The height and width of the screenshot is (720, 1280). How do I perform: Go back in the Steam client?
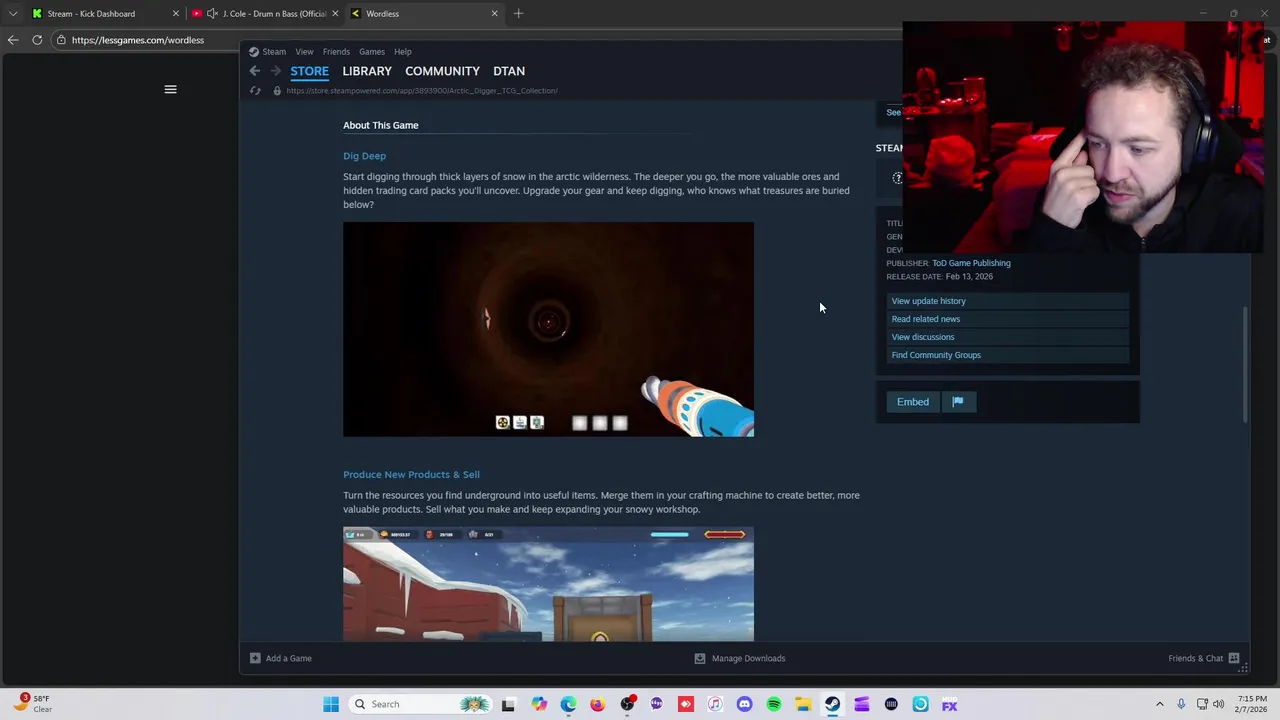tap(254, 71)
